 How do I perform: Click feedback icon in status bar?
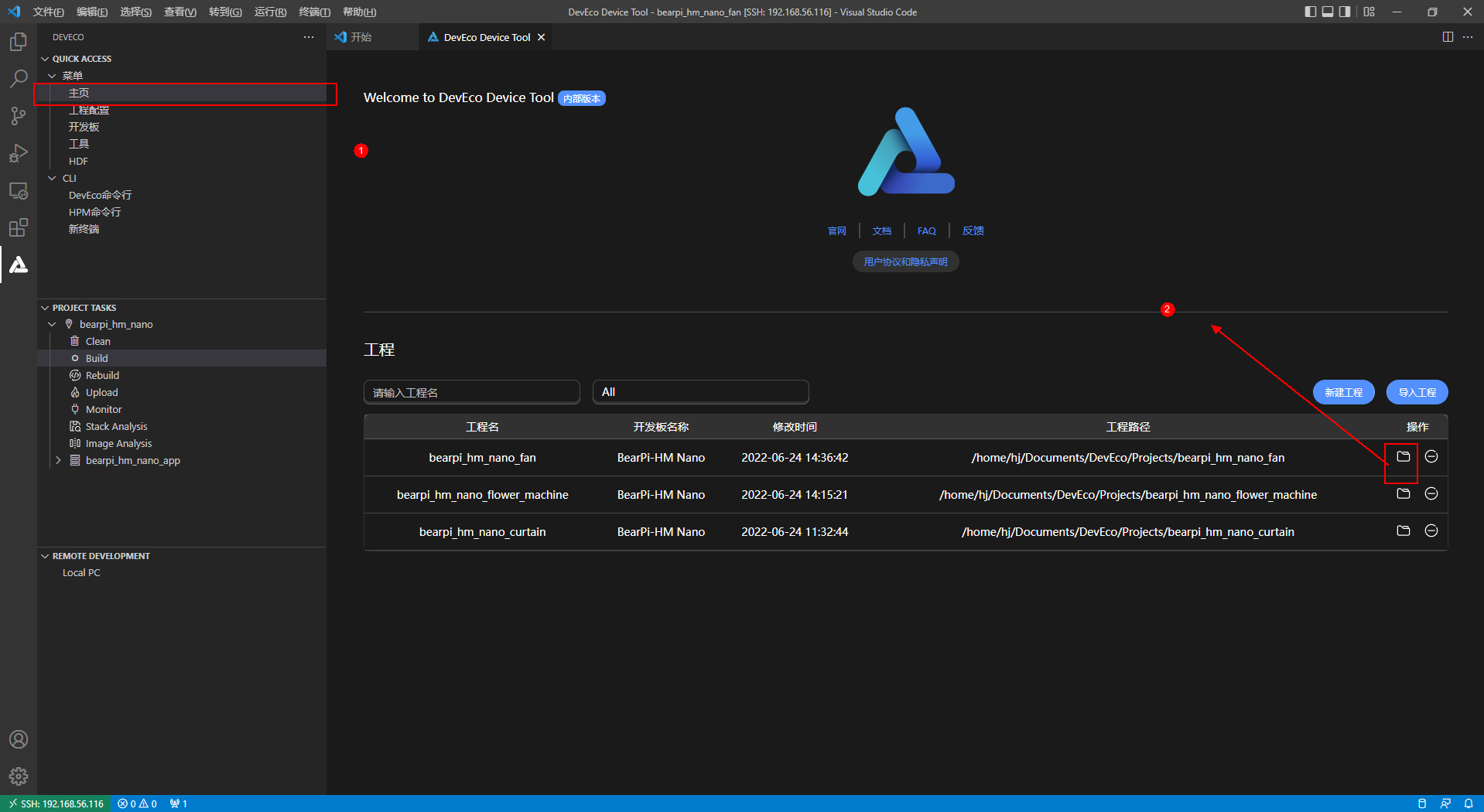click(x=1445, y=803)
